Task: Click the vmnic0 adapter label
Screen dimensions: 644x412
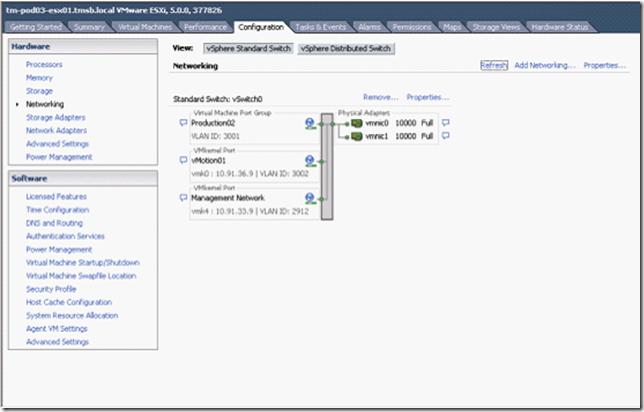Action: pos(377,123)
